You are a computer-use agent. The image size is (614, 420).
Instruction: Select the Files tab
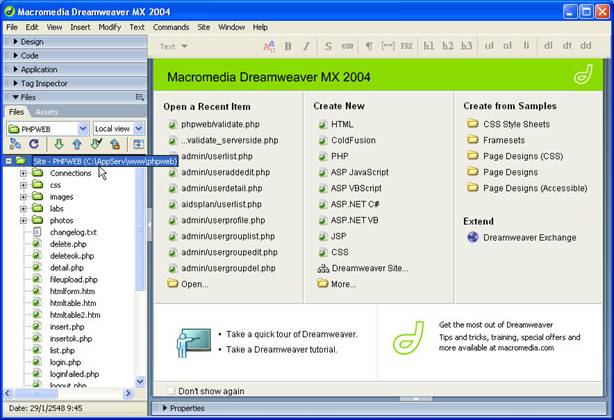pyautogui.click(x=16, y=112)
